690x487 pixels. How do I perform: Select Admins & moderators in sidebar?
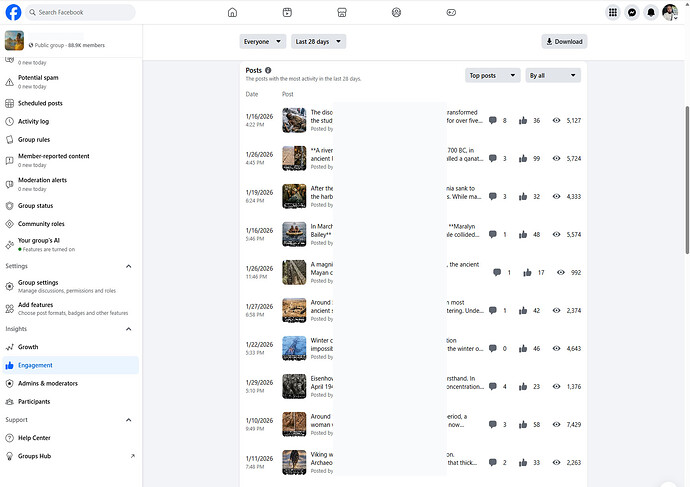tap(47, 383)
